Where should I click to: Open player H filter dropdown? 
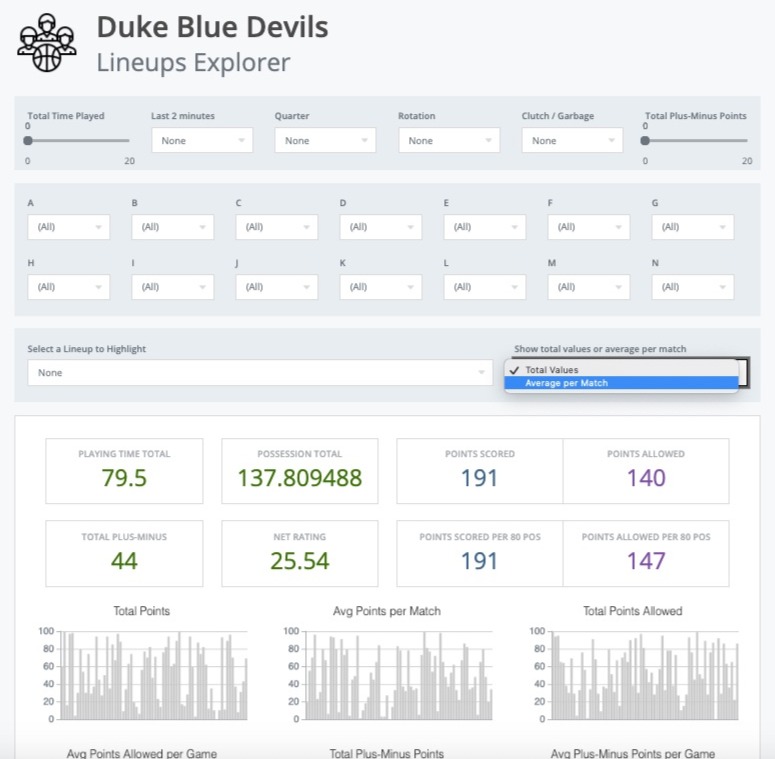tap(69, 287)
